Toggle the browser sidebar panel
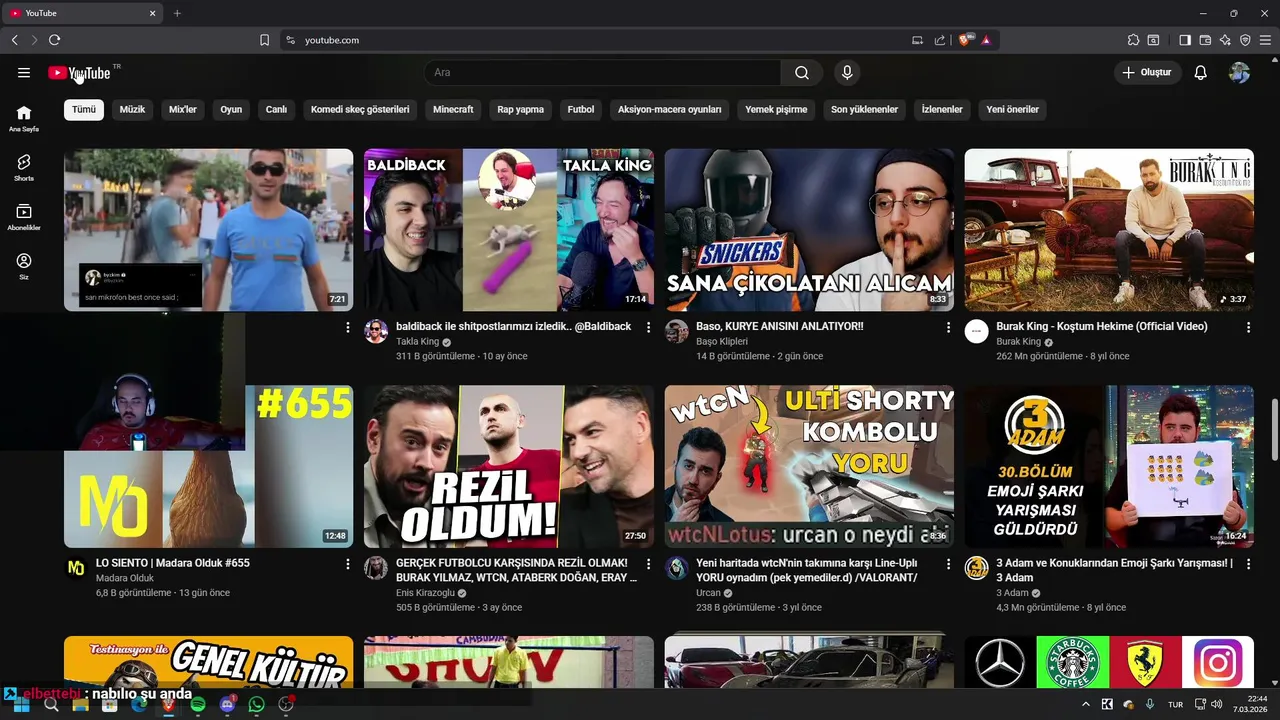 pyautogui.click(x=1185, y=40)
